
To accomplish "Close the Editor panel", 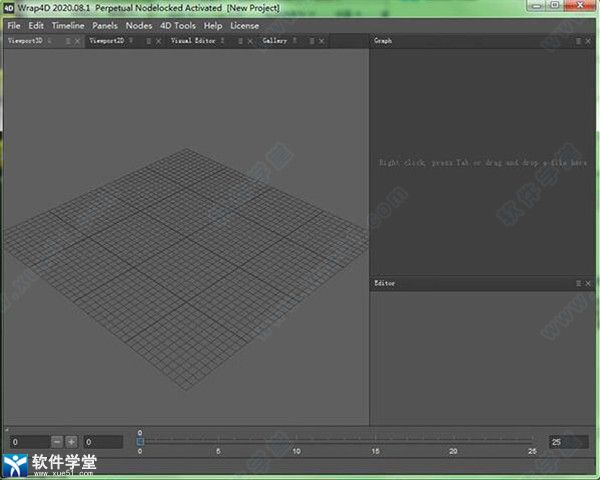I will tap(588, 283).
